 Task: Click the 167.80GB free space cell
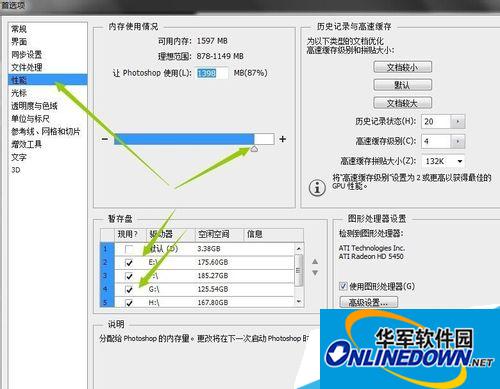[213, 303]
